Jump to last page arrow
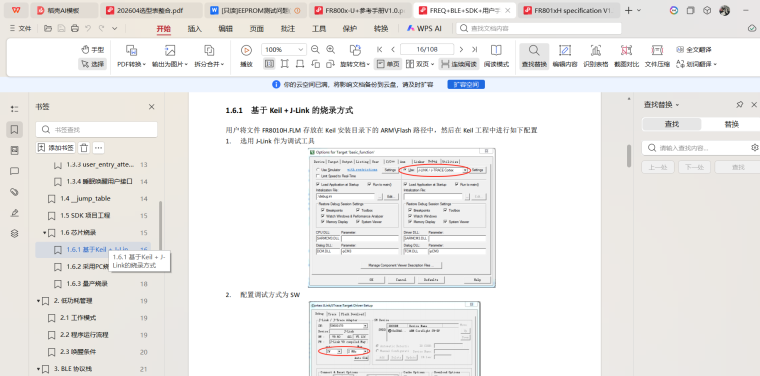The image size is (760, 376). (475, 49)
